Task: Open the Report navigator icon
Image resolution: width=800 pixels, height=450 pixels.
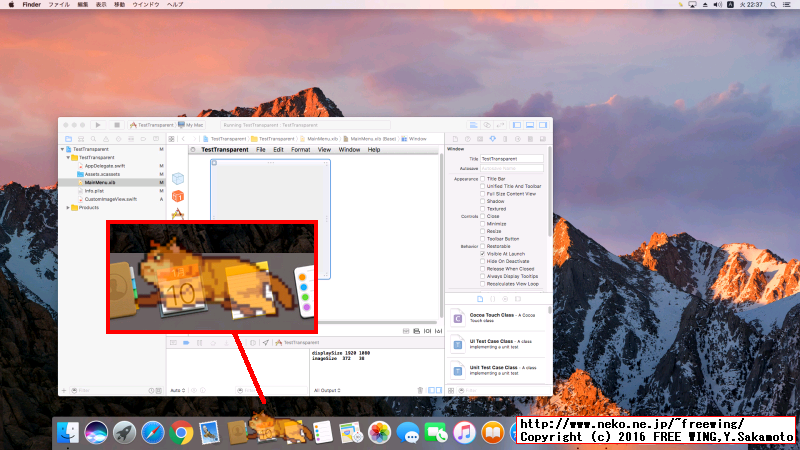Action: click(156, 139)
